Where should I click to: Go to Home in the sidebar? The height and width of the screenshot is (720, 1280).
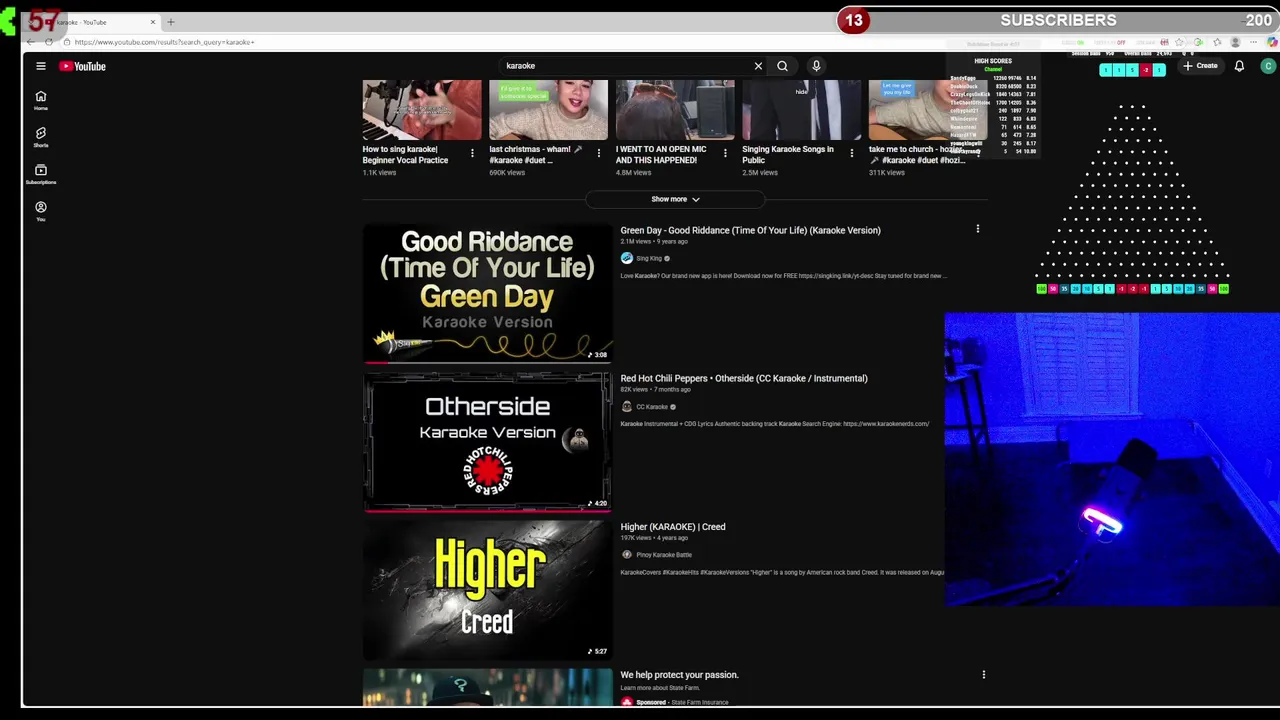pyautogui.click(x=41, y=100)
